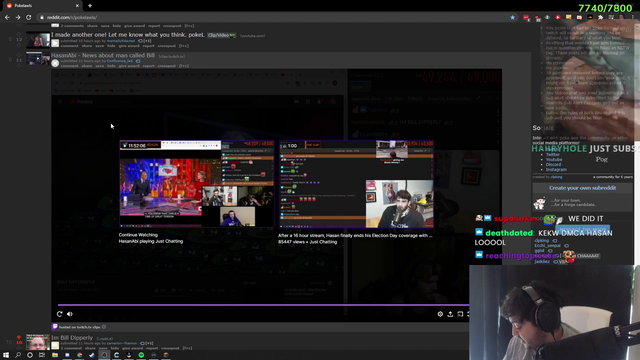Viewport: 640px width, 360px height.
Task: Click 'save' on the HasanAbi post
Action: tap(100, 66)
